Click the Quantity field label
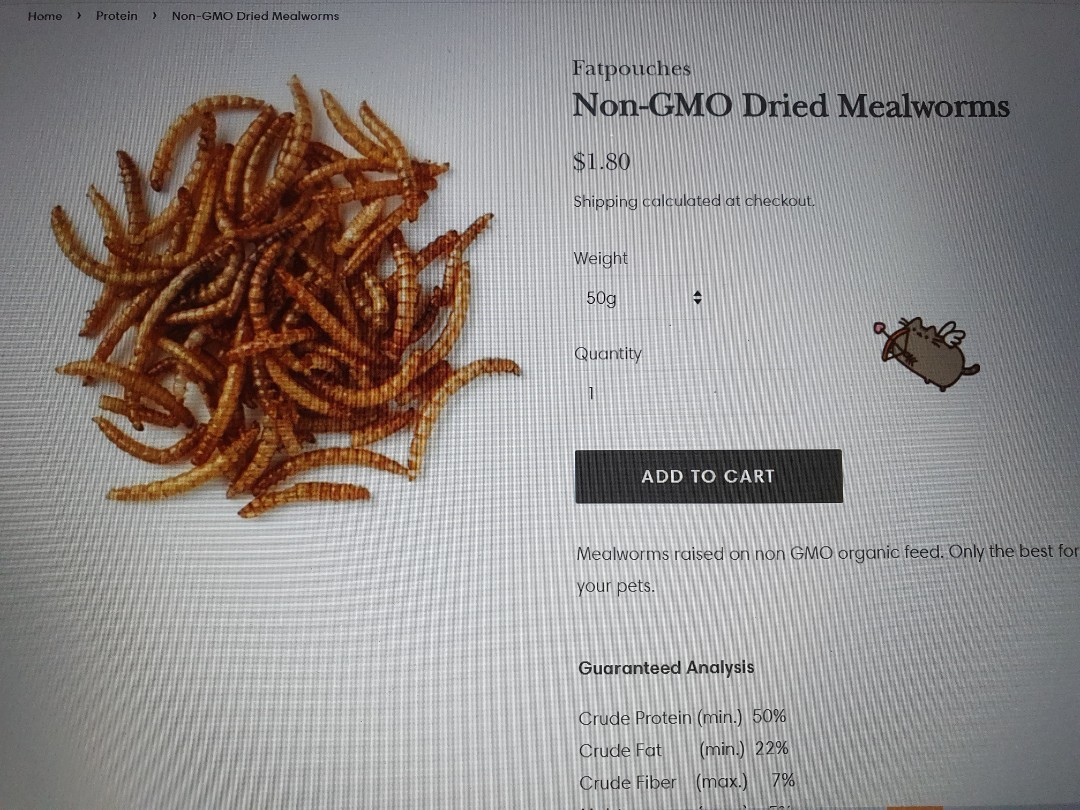Viewport: 1080px width, 810px height. pyautogui.click(x=608, y=353)
